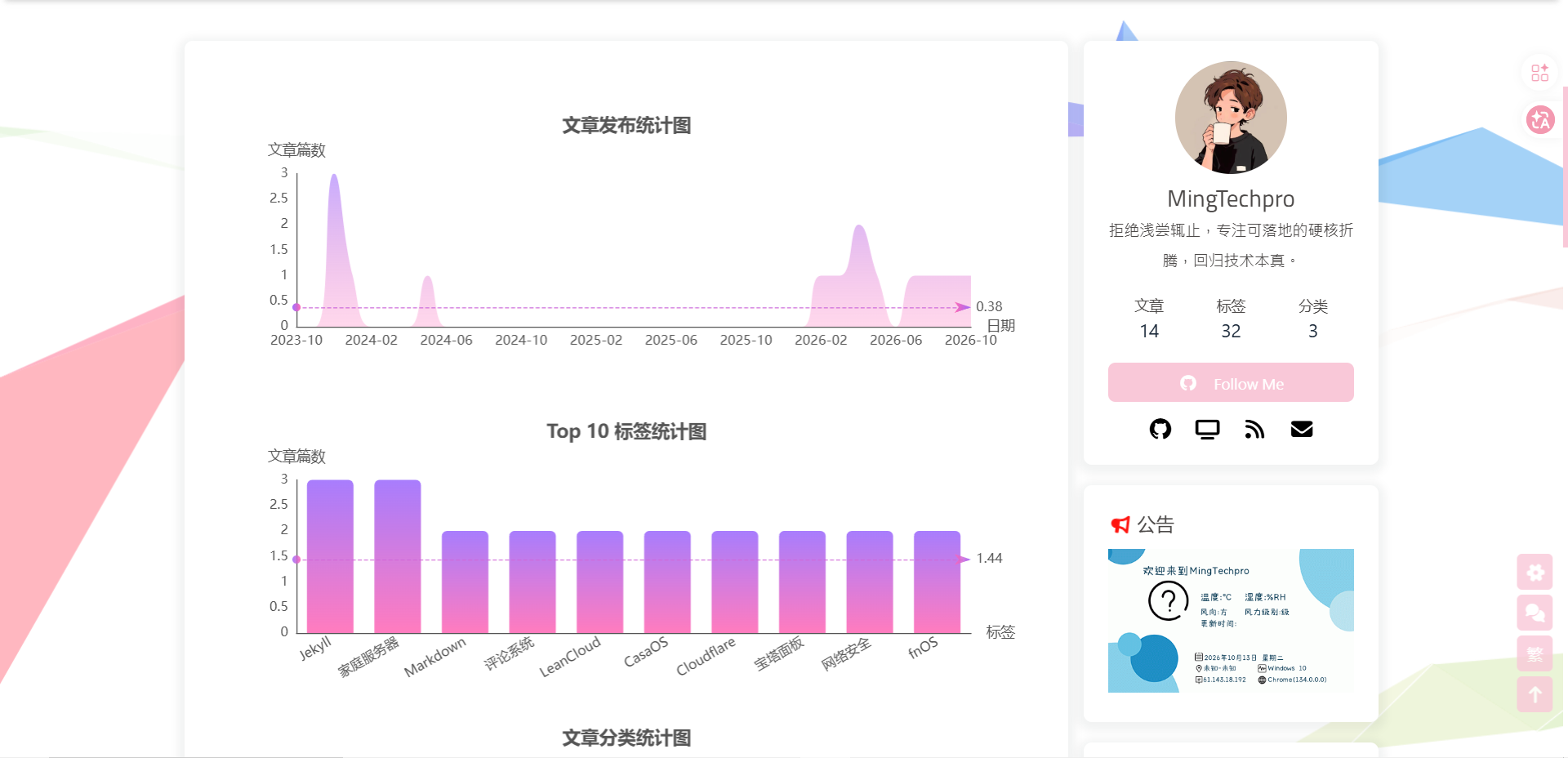
Task: Click the 网络安全 bar in tag chart
Action: [x=870, y=582]
